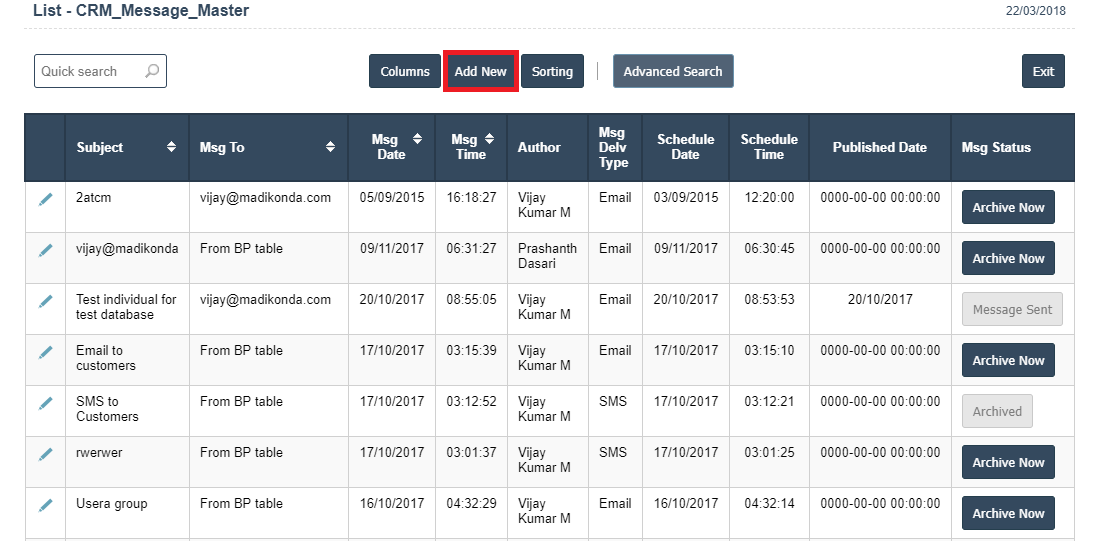Open edit pencil for Test individual message
Screen dimensions: 1094x541
tap(45, 301)
